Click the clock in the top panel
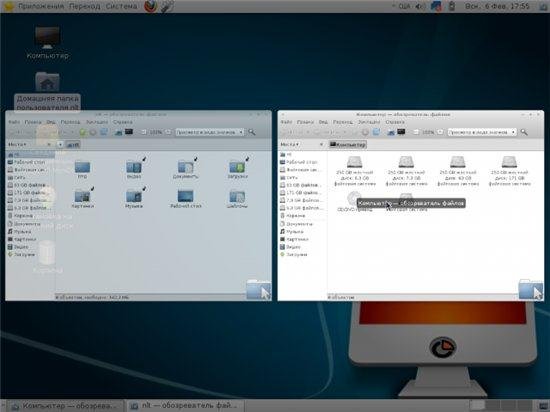 [497, 6]
